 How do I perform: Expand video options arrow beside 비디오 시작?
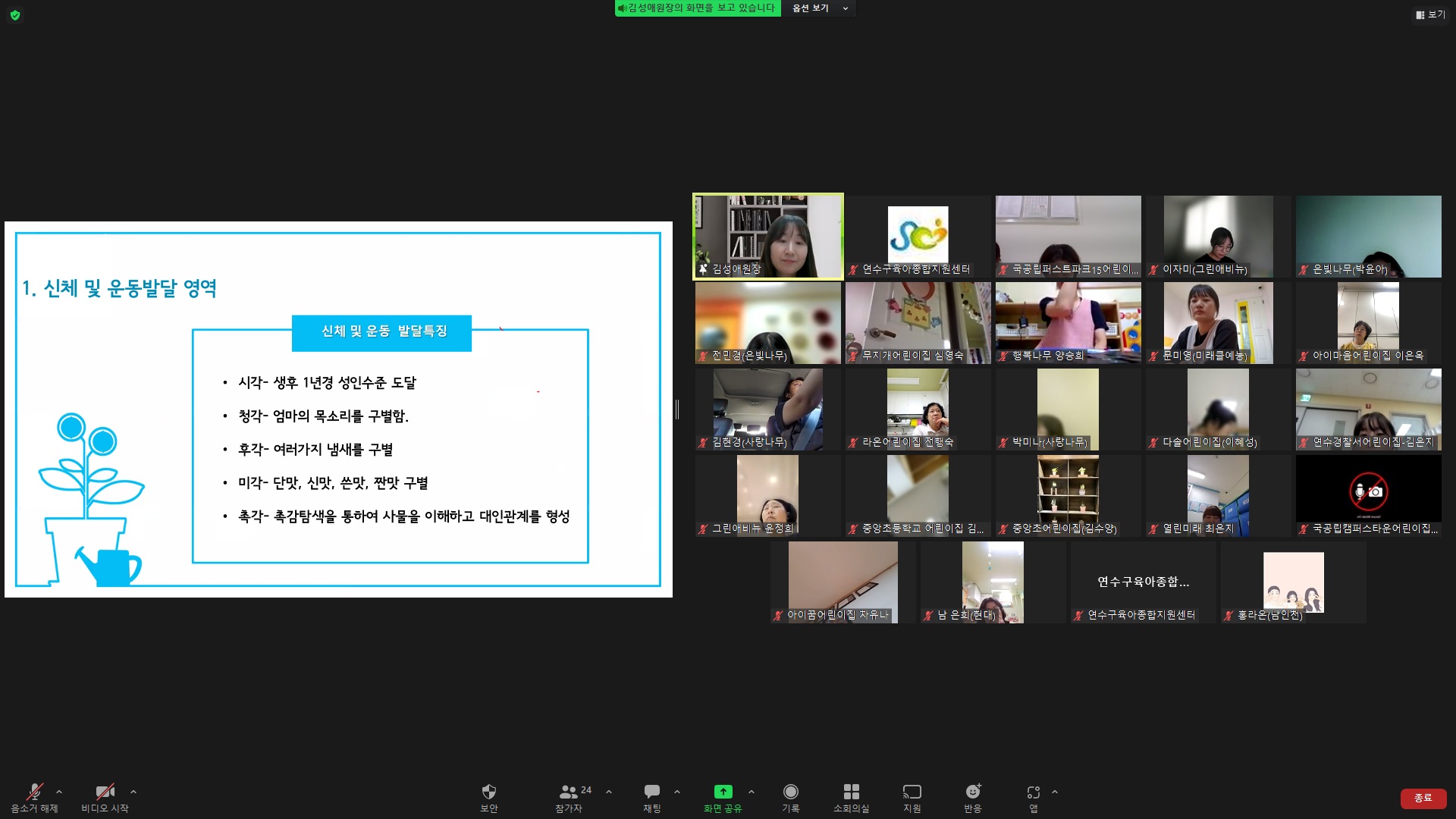[133, 792]
